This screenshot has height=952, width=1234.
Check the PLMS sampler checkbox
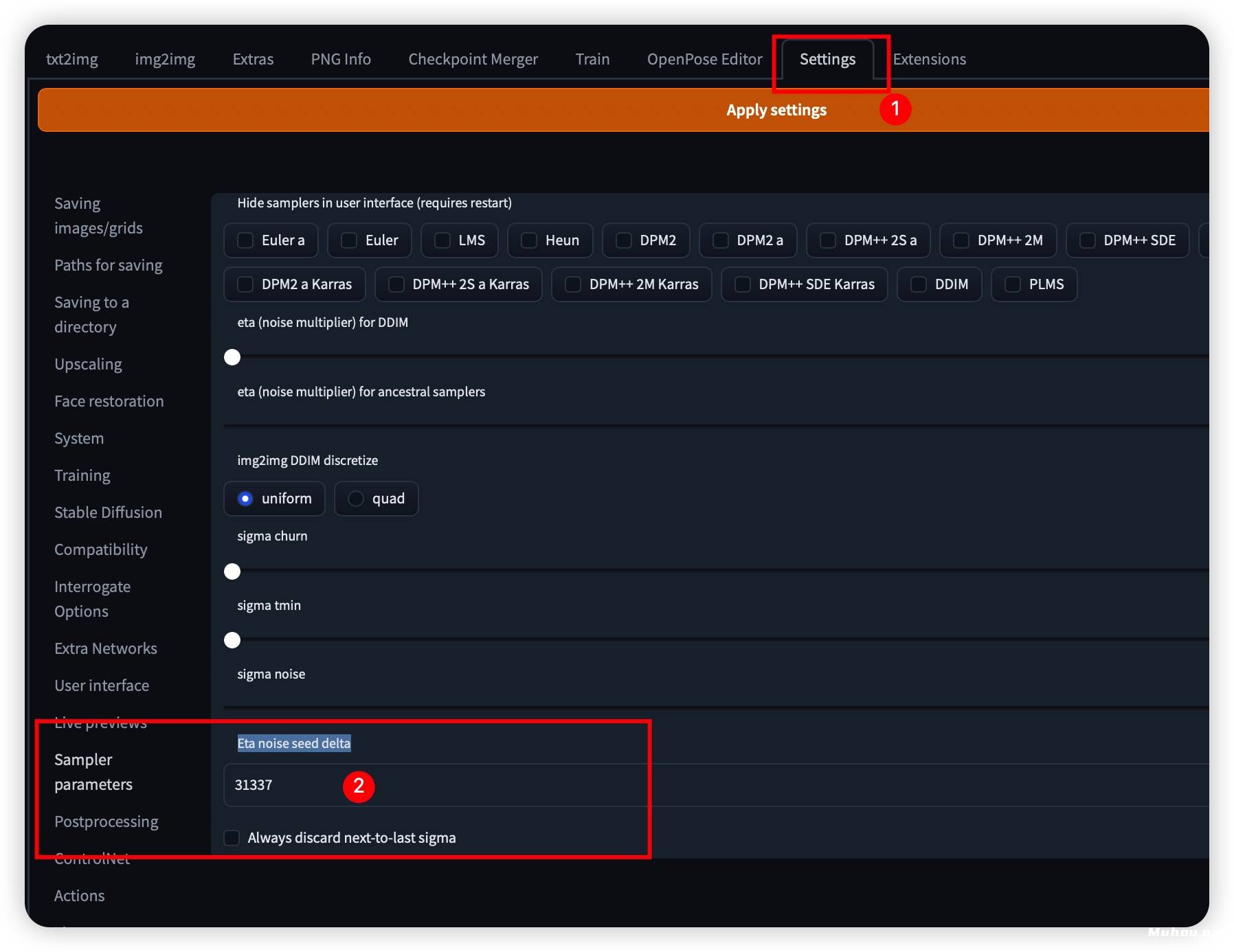[x=1013, y=284]
